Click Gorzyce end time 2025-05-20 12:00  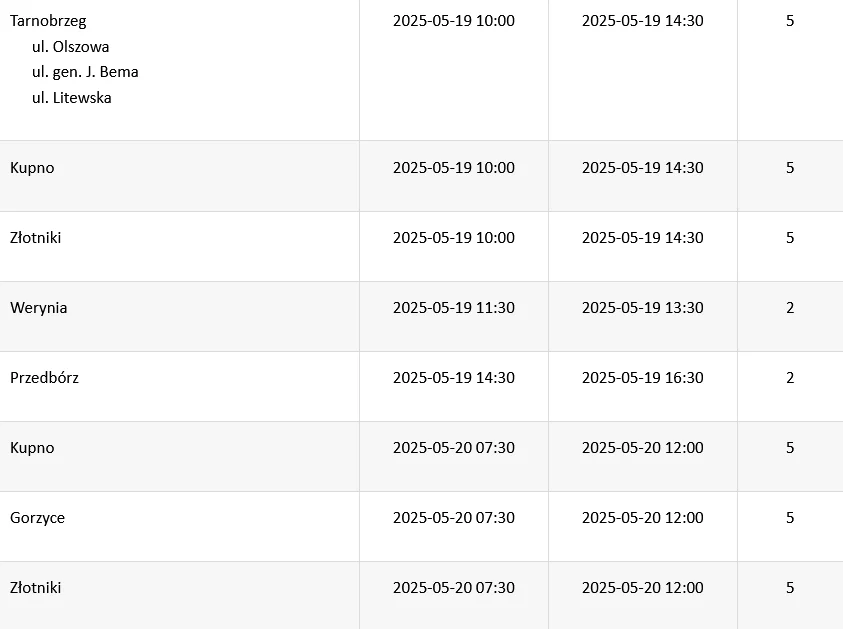(x=642, y=518)
